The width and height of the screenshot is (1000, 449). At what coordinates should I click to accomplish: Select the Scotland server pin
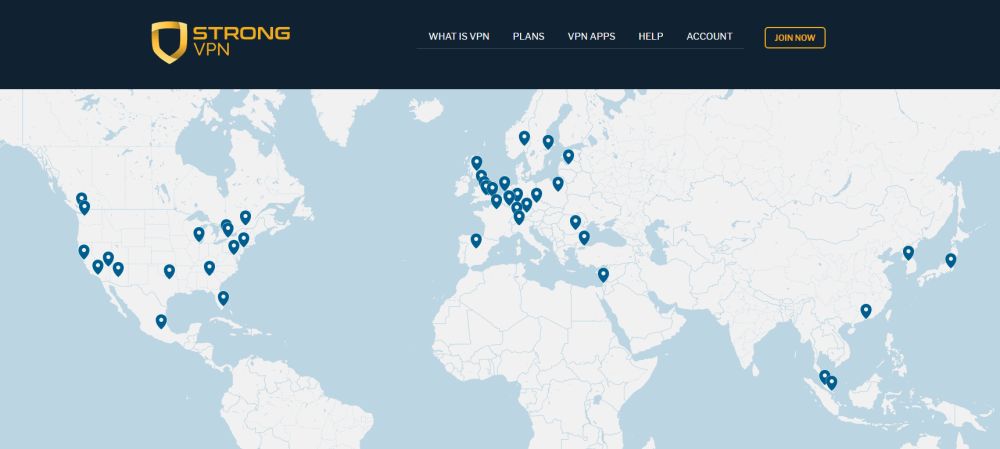click(476, 163)
